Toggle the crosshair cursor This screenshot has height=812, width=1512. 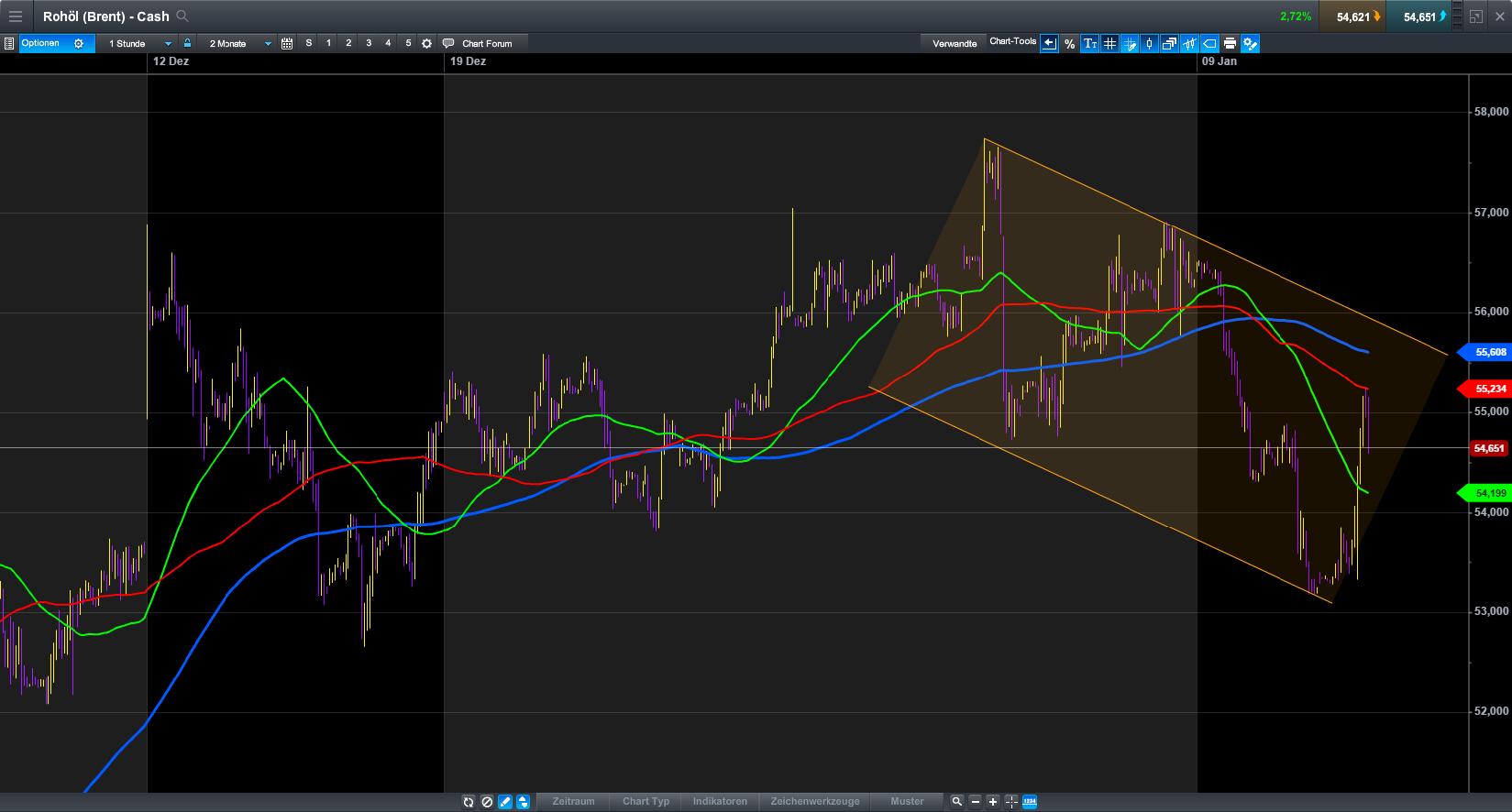click(x=1010, y=802)
